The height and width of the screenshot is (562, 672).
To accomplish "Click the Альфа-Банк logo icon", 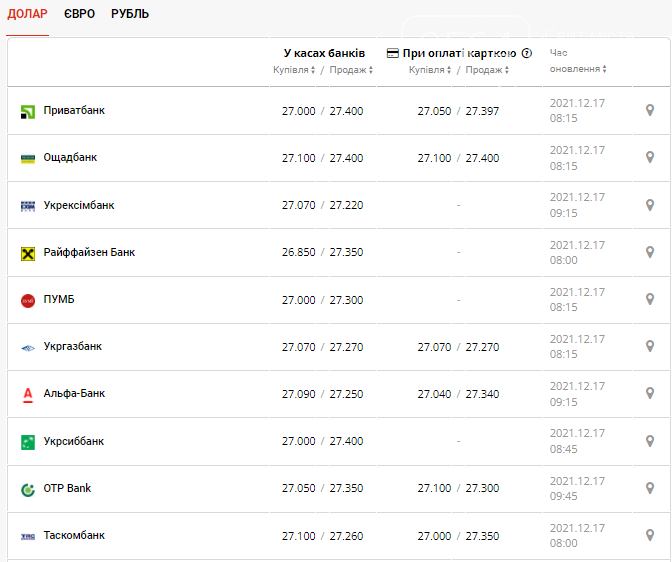I will coord(28,394).
